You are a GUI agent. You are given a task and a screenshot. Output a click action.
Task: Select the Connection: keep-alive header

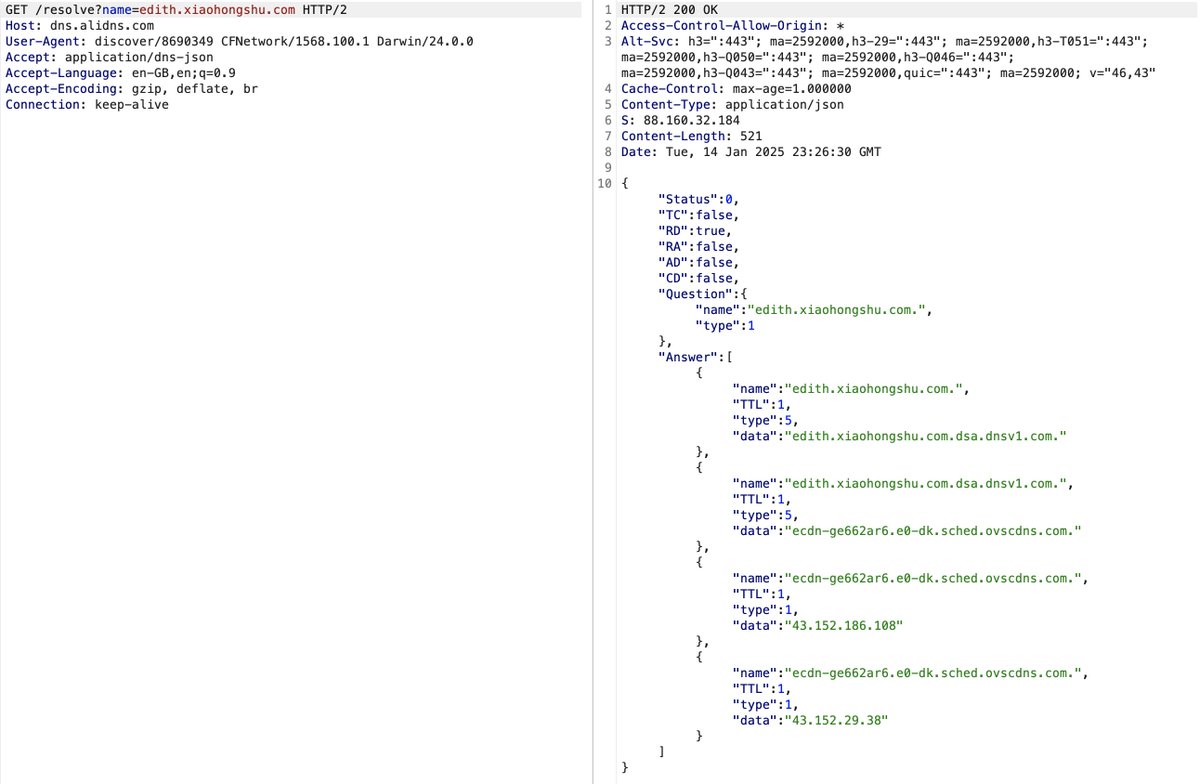(87, 105)
